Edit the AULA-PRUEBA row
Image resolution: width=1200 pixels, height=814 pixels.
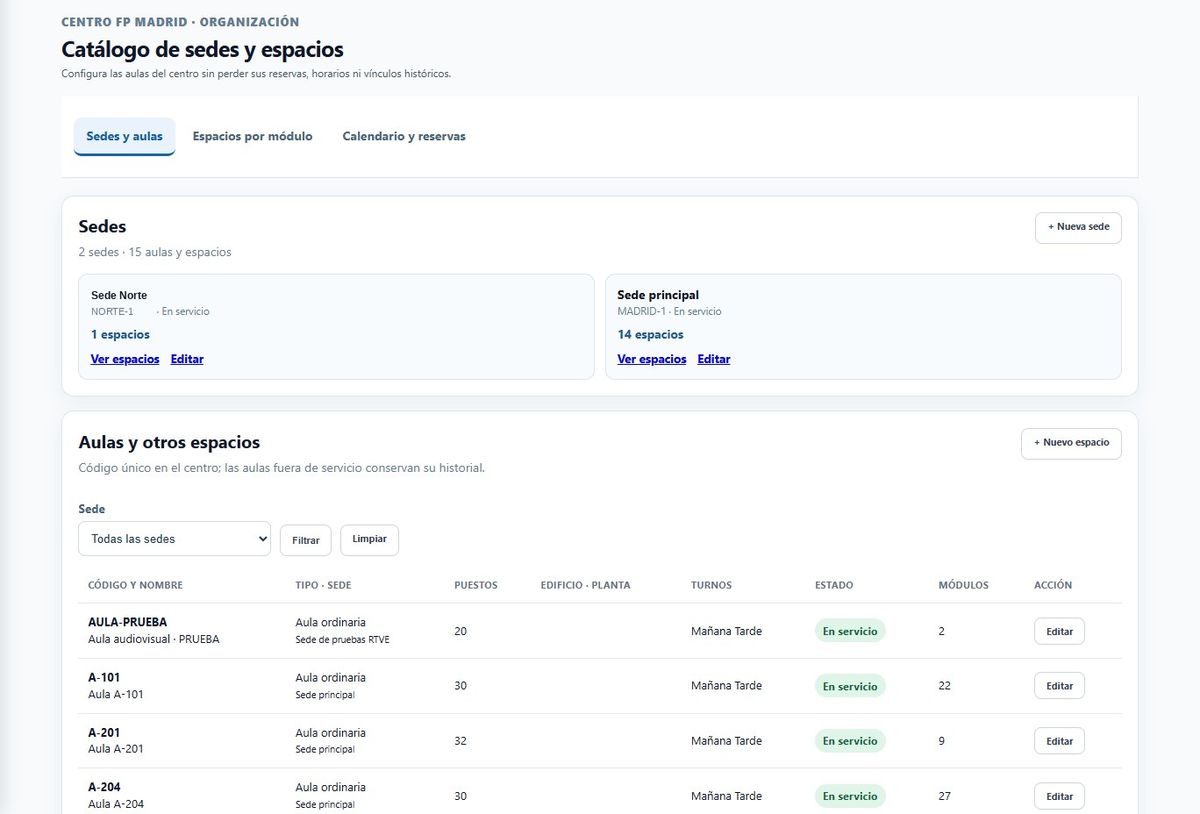tap(1059, 632)
